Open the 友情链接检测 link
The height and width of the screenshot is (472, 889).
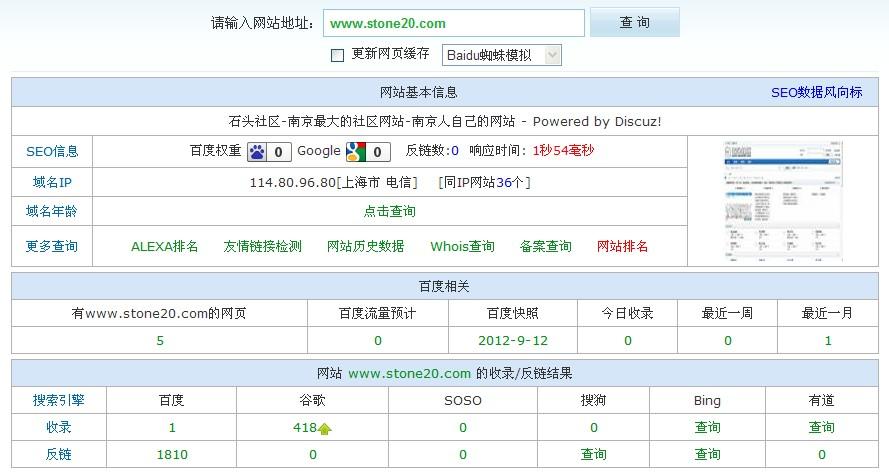(263, 246)
